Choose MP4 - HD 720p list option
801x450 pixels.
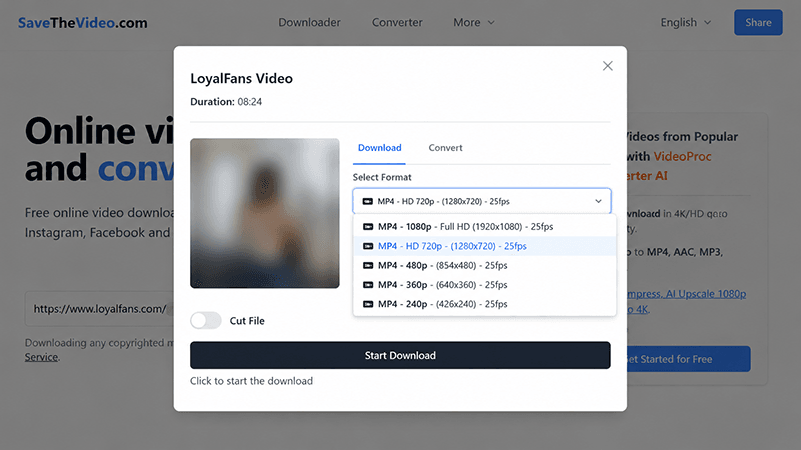click(484, 246)
